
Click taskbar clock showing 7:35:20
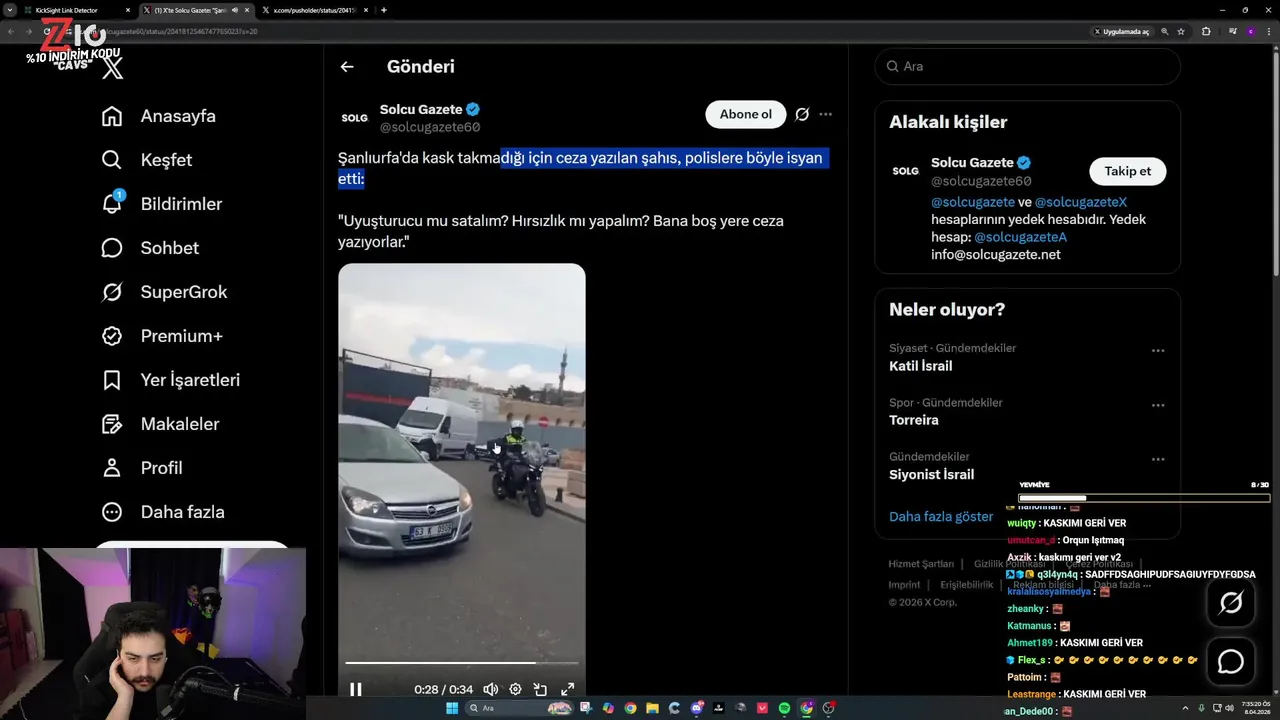click(x=1255, y=708)
